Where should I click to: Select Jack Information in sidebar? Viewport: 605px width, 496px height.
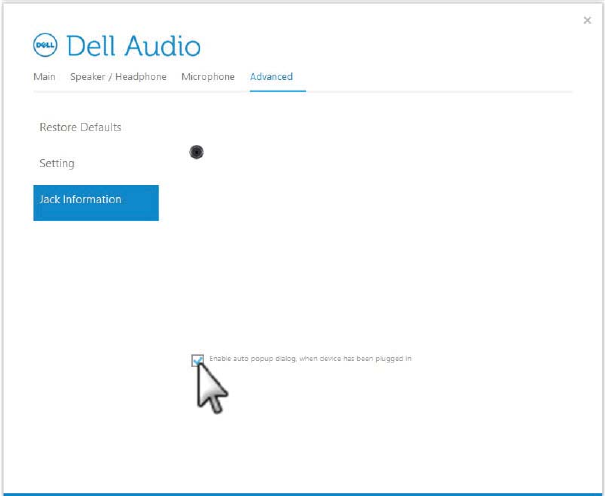(96, 203)
